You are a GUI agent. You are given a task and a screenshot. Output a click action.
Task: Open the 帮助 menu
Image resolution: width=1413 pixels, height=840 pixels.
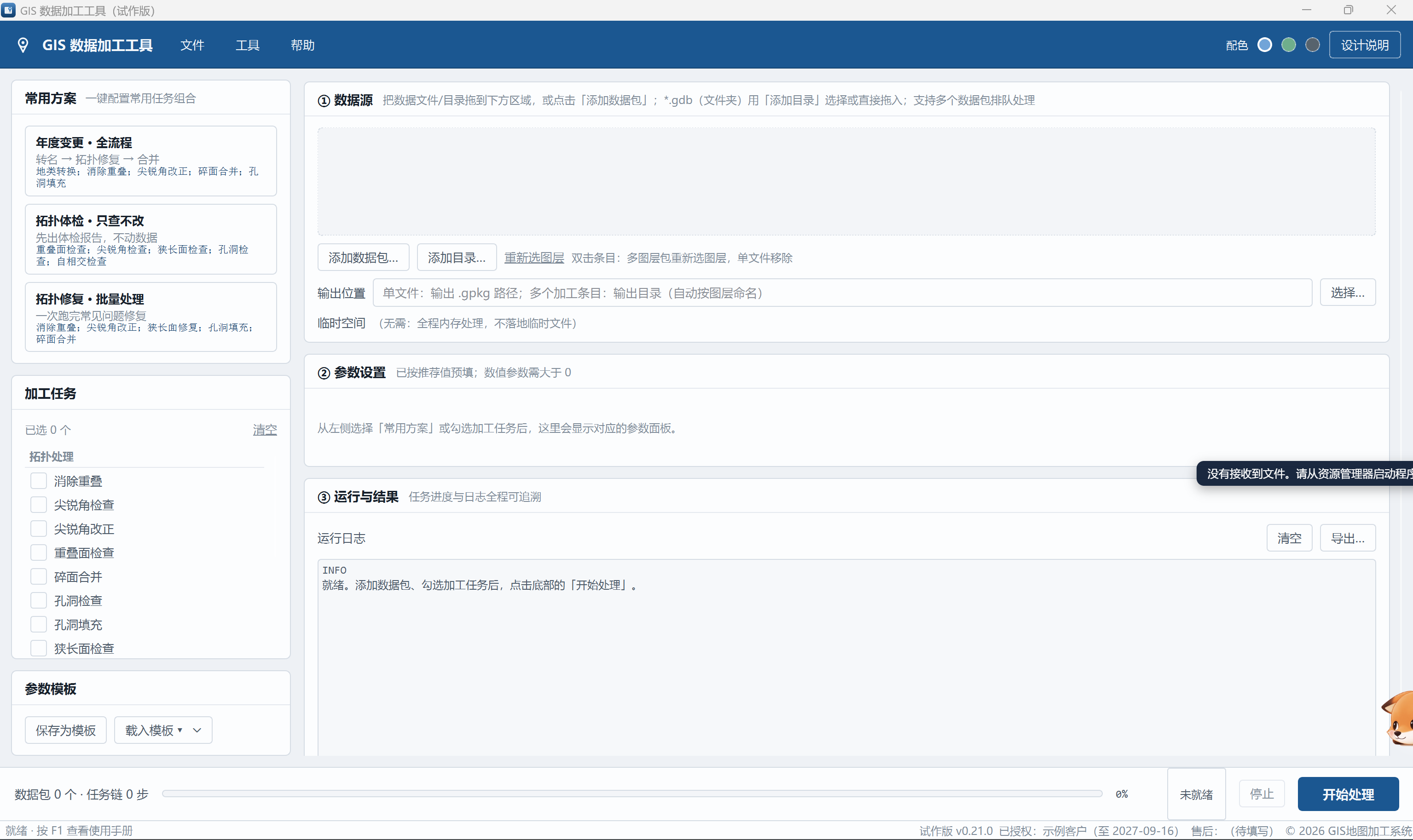(x=302, y=45)
